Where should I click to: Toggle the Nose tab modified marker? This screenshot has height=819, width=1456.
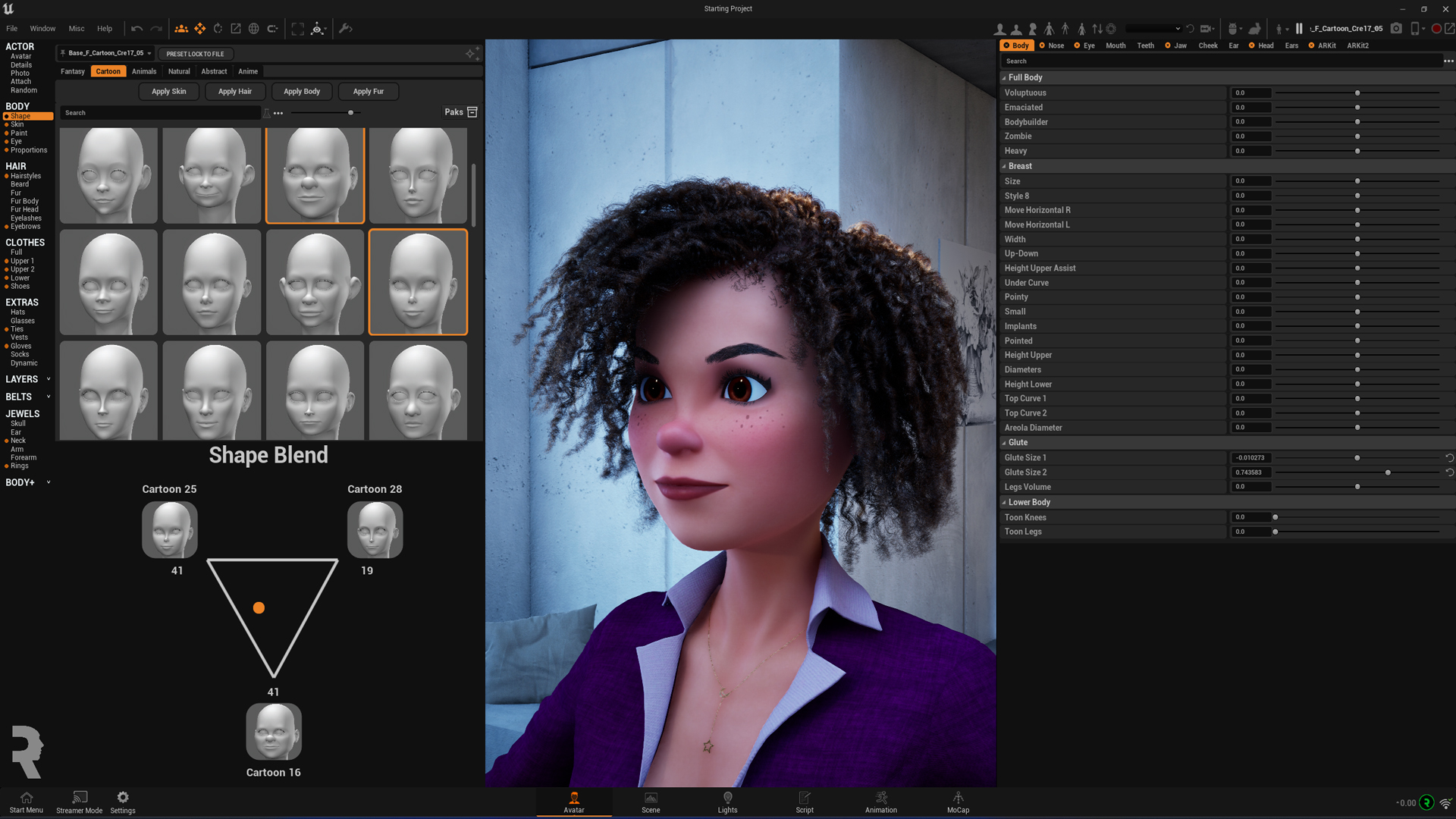pyautogui.click(x=1042, y=45)
